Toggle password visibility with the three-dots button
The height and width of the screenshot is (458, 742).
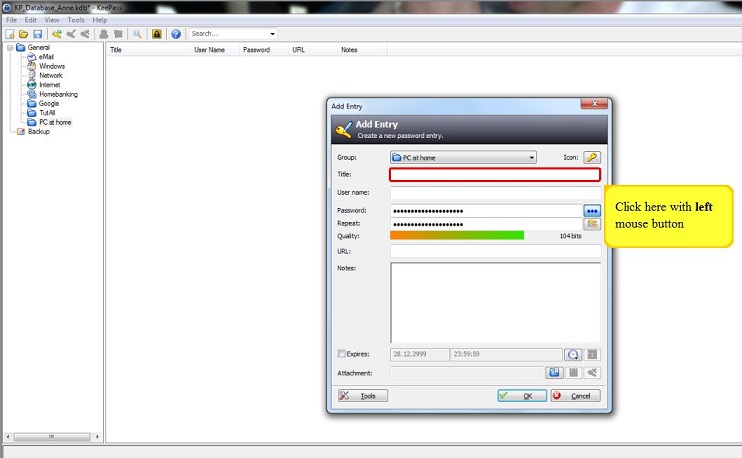(592, 211)
